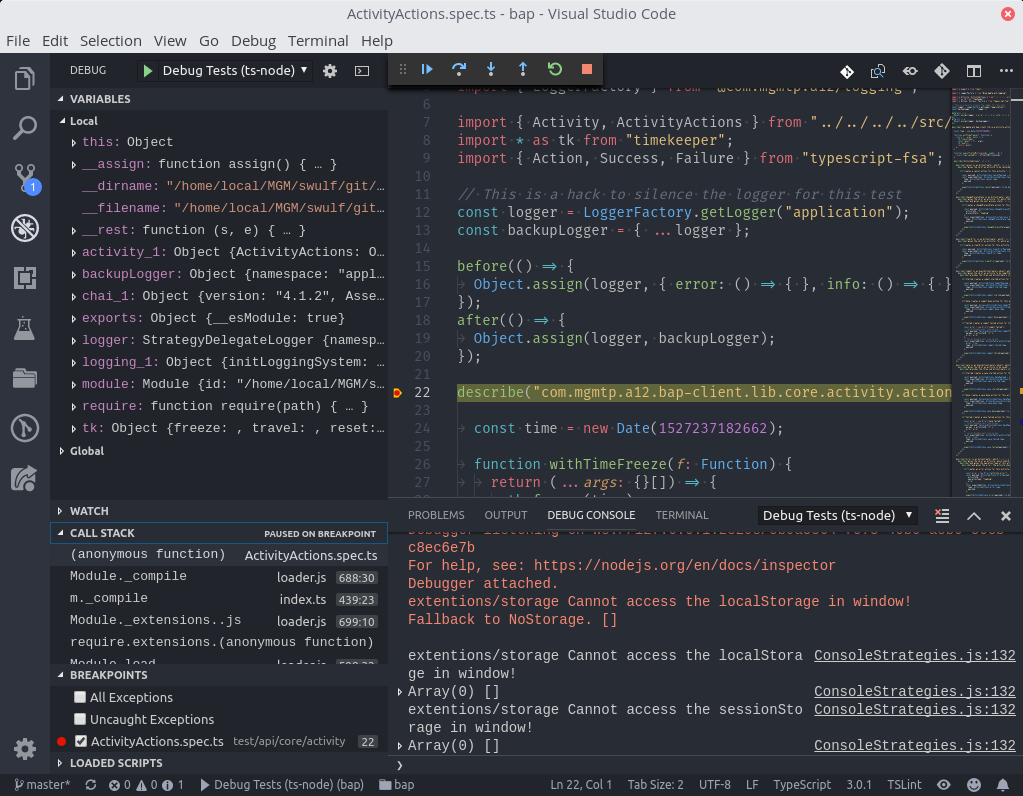
Task: Switch to the TERMINAL tab
Action: click(x=681, y=515)
